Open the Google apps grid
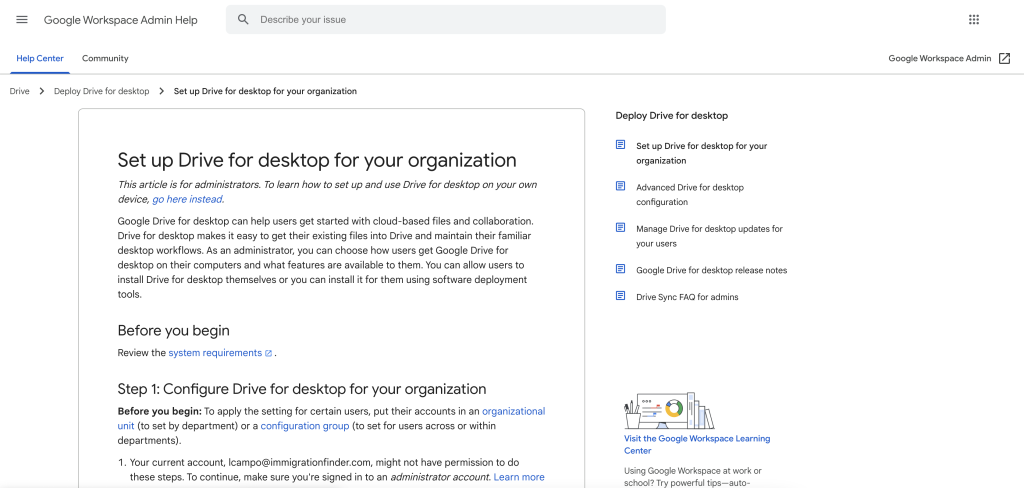 coord(974,20)
